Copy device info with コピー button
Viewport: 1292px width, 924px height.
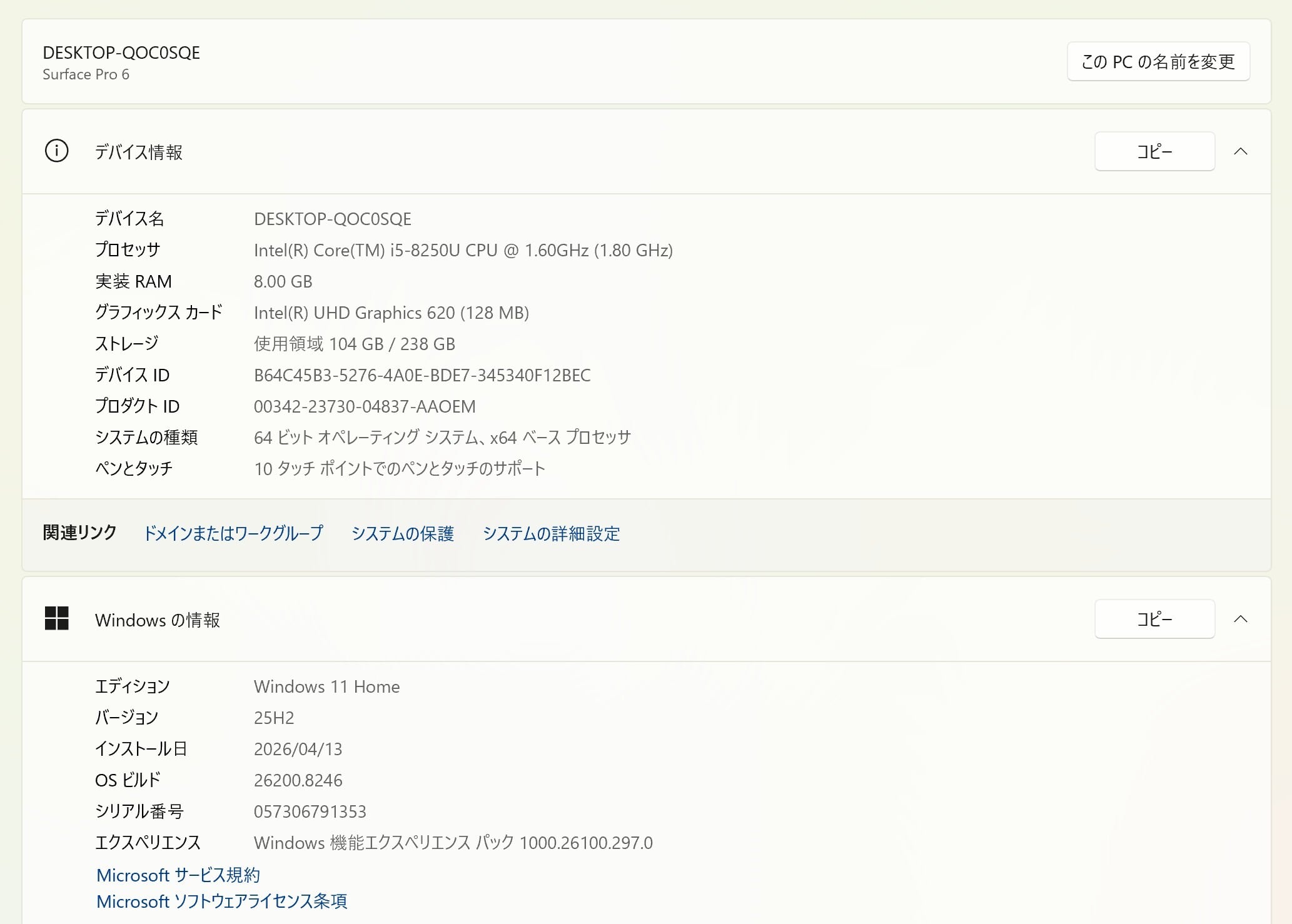point(1154,151)
